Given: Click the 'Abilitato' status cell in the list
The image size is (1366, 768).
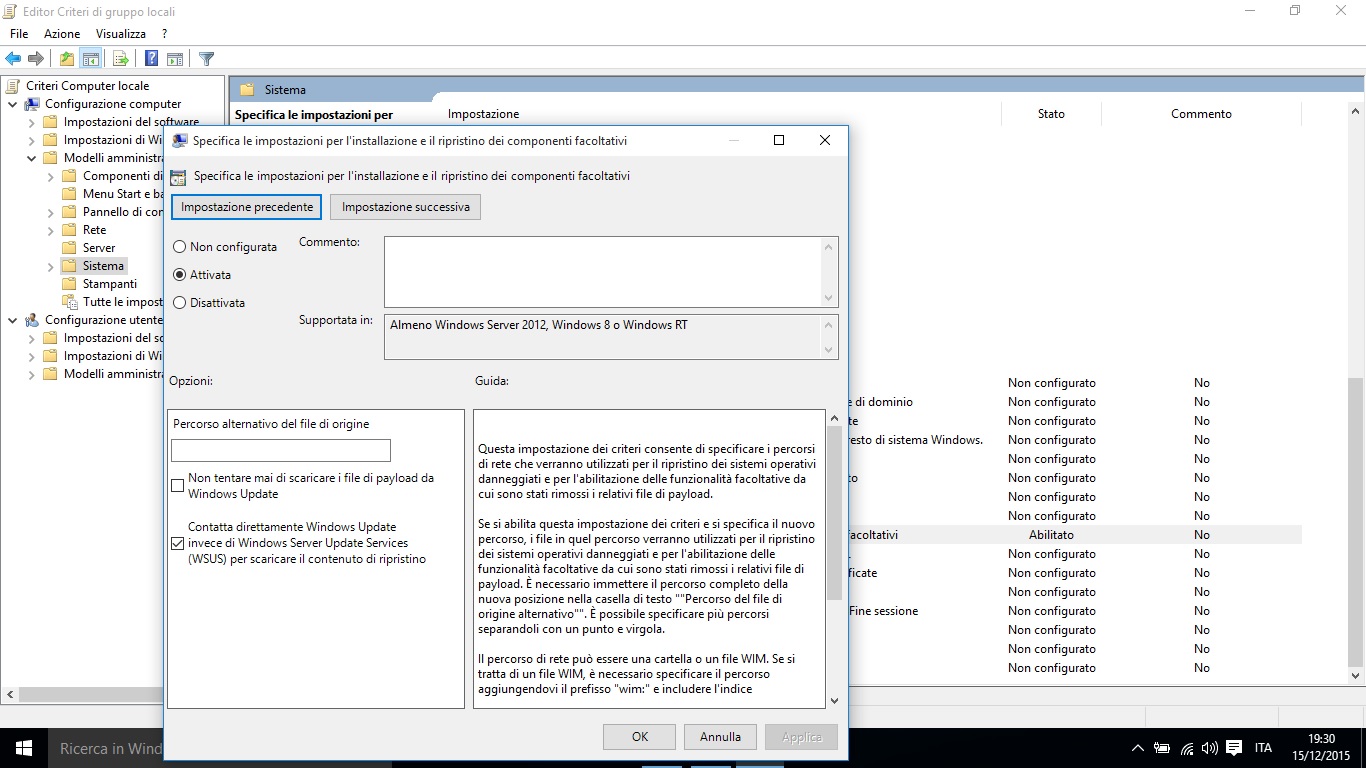Looking at the screenshot, I should pyautogui.click(x=1051, y=535).
